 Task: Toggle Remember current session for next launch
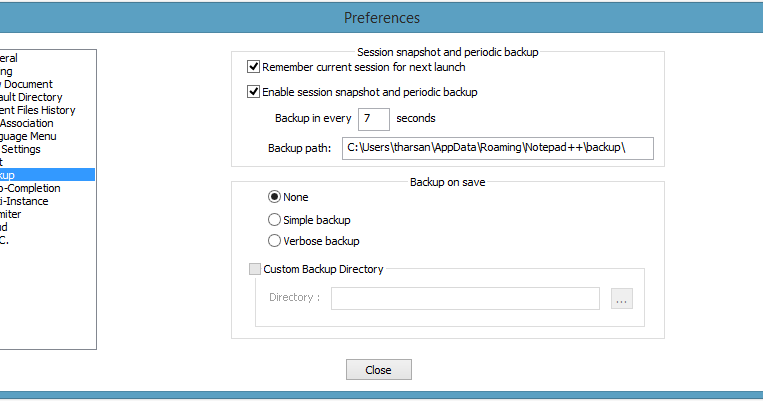coord(254,67)
